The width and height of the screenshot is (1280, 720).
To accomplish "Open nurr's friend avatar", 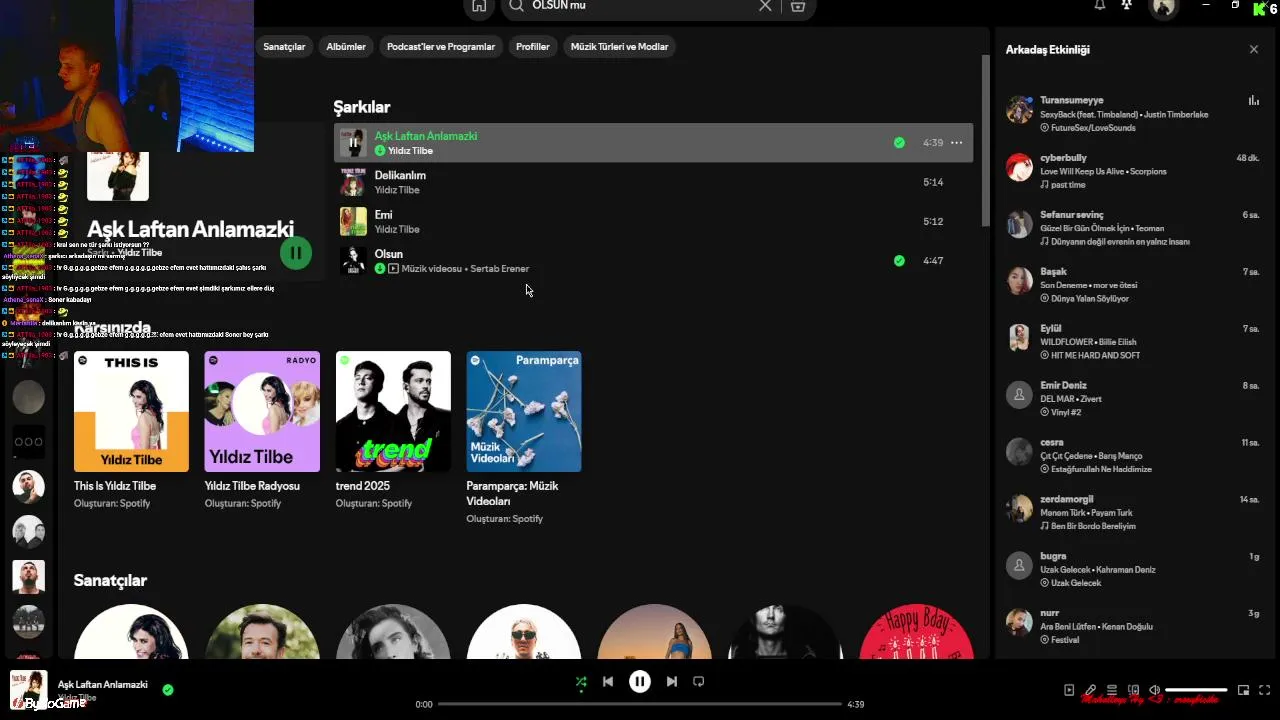I will pyautogui.click(x=1019, y=623).
